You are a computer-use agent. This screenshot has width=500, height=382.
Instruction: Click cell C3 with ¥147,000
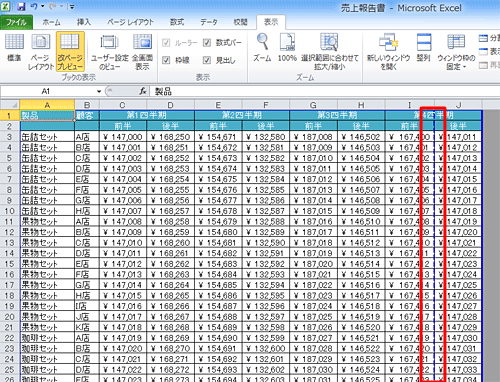123,137
